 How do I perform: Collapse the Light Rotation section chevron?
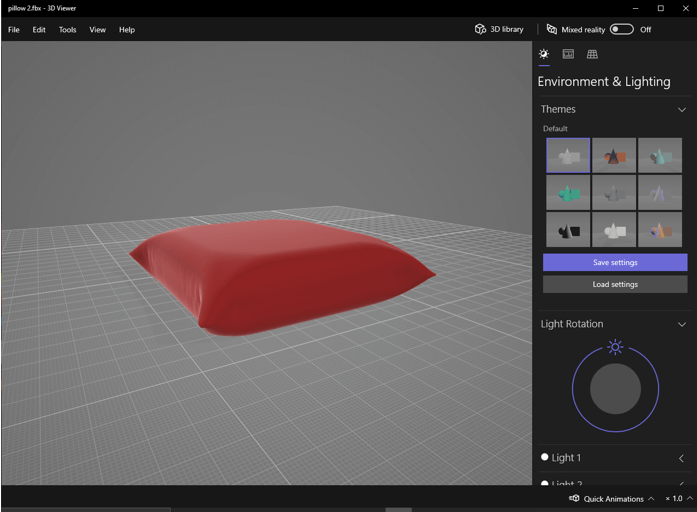(681, 324)
